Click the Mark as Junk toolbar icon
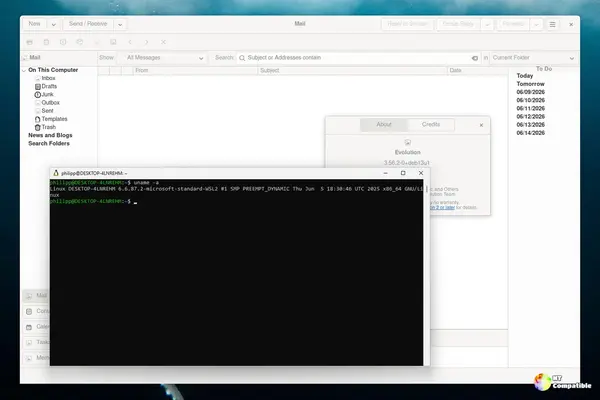Viewport: 600px width, 400px height. pyautogui.click(x=63, y=42)
